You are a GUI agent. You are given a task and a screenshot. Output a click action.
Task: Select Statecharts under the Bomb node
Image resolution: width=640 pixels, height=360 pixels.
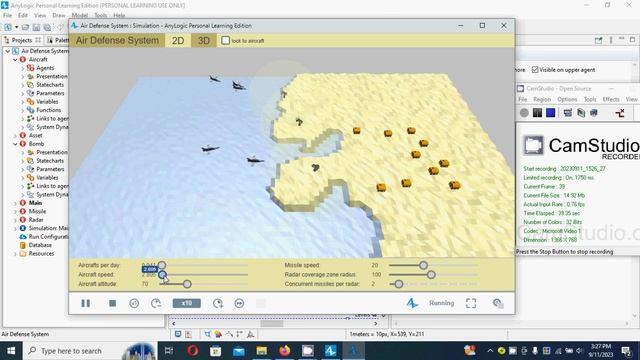[x=50, y=161]
